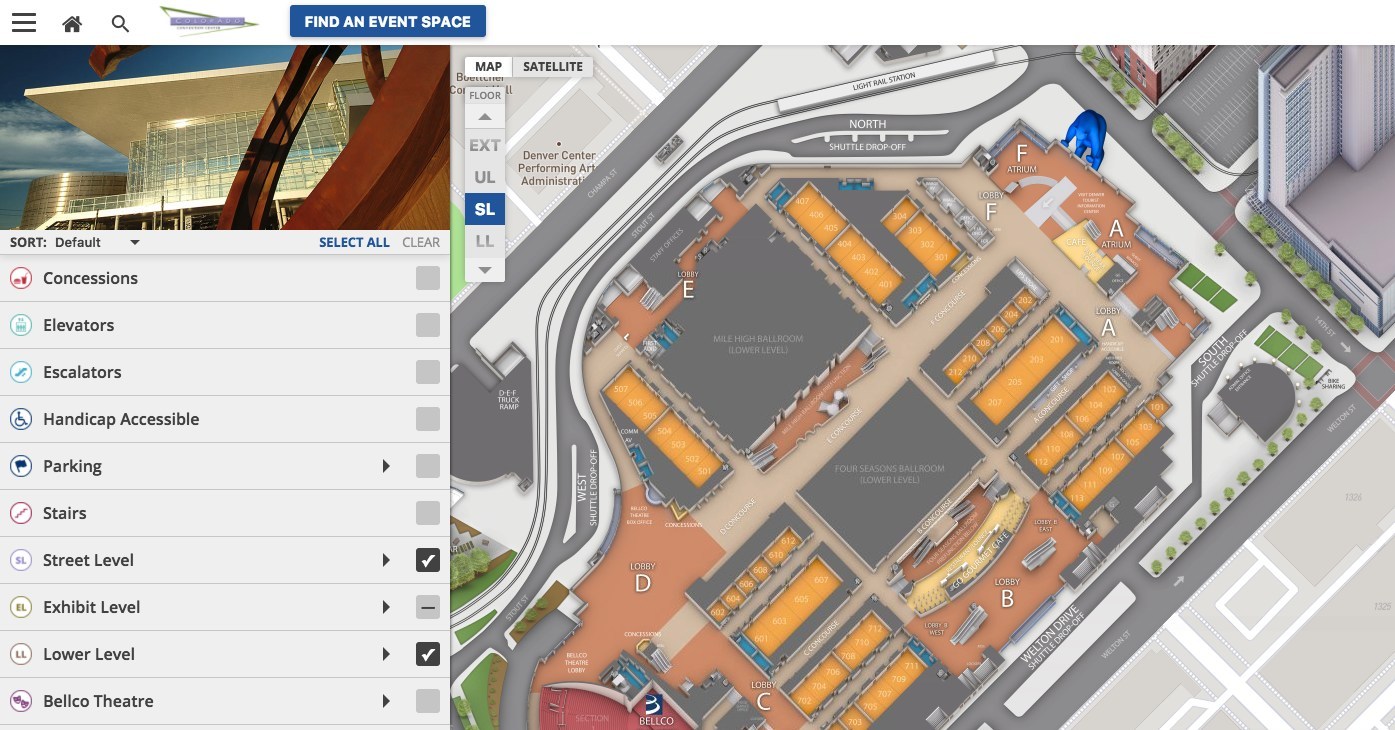
Task: Click the search magnifier icon
Action: [120, 23]
